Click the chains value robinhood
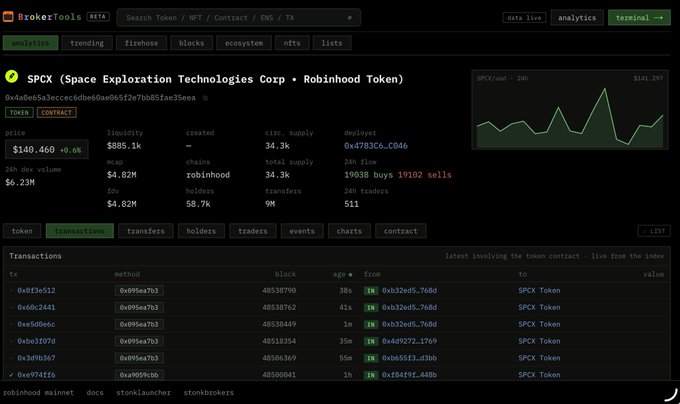Image resolution: width=680 pixels, height=404 pixels. 208,175
